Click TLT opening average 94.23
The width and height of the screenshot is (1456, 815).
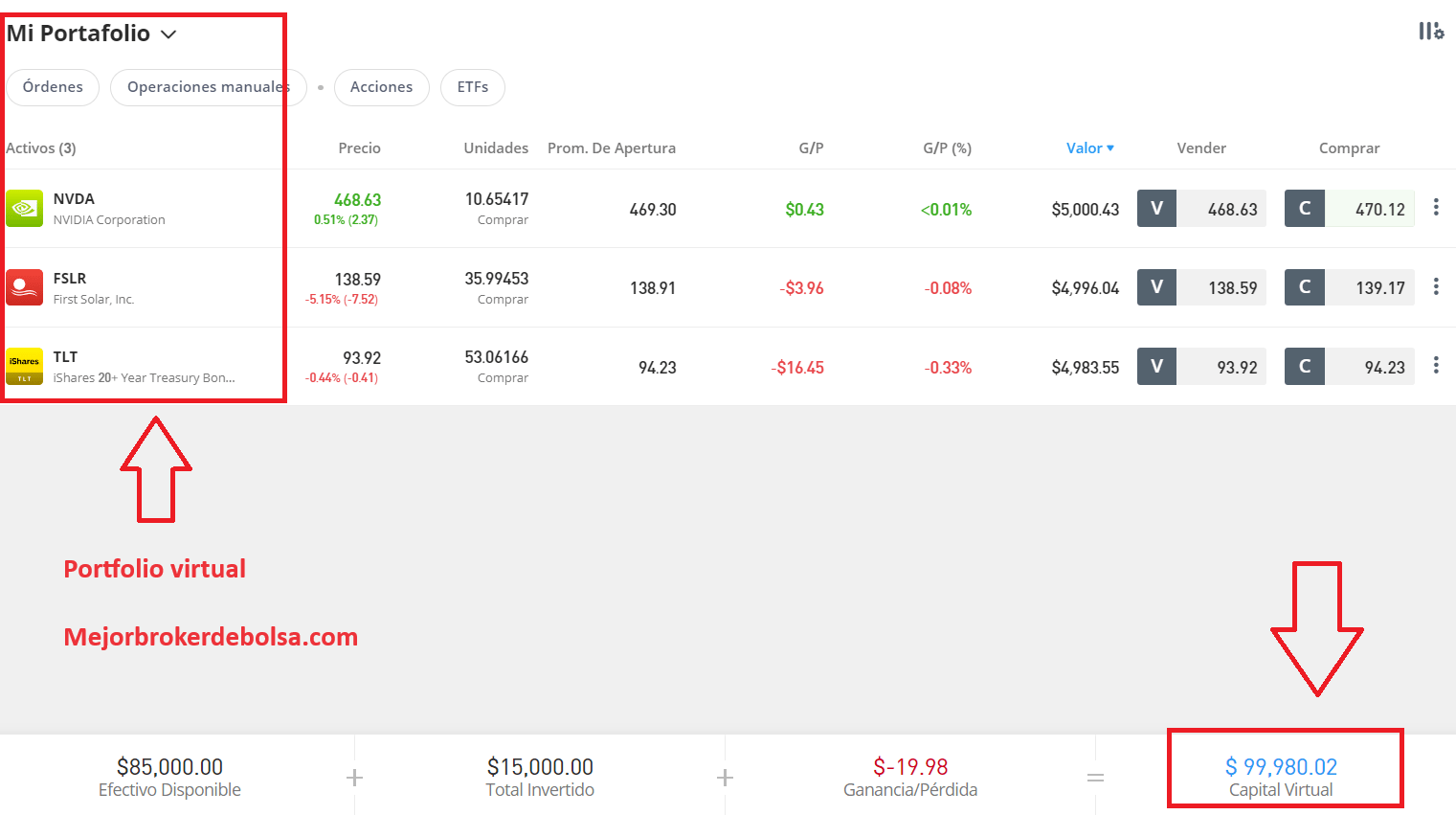coord(658,368)
